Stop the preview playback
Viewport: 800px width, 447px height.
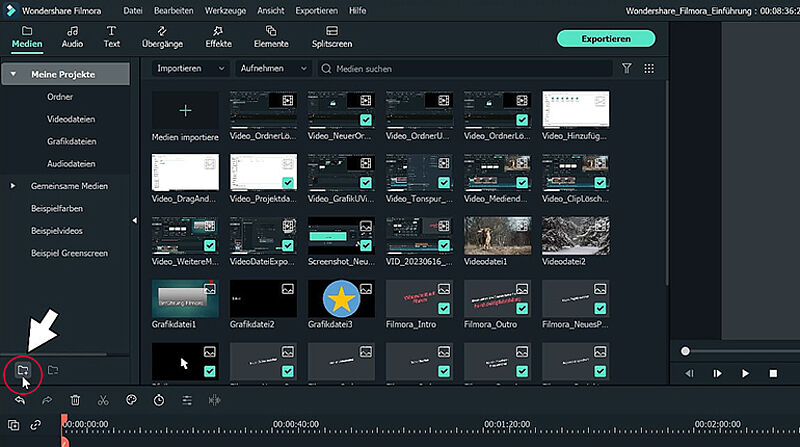pyautogui.click(x=773, y=374)
